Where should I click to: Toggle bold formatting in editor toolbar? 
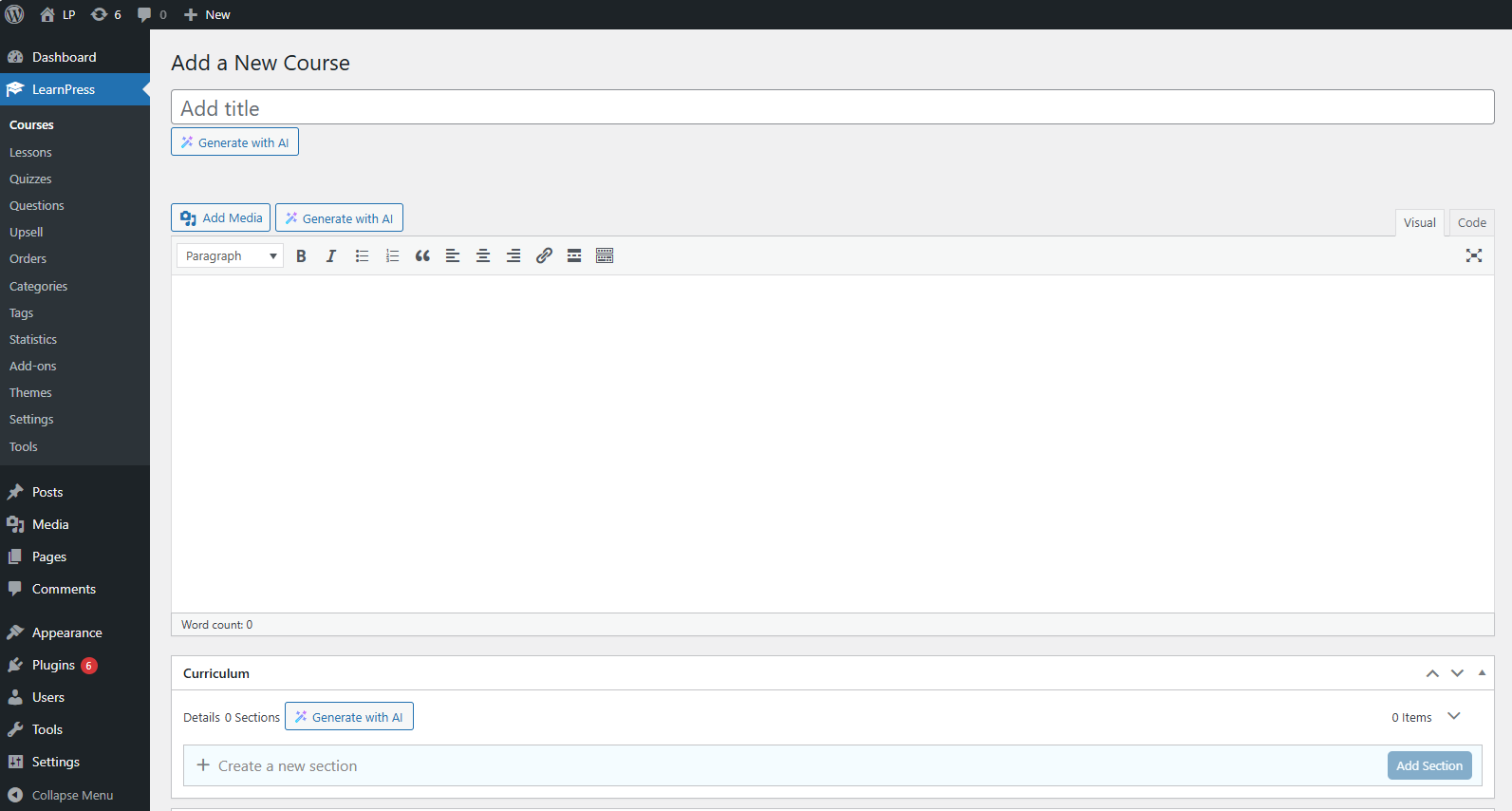pyautogui.click(x=301, y=255)
